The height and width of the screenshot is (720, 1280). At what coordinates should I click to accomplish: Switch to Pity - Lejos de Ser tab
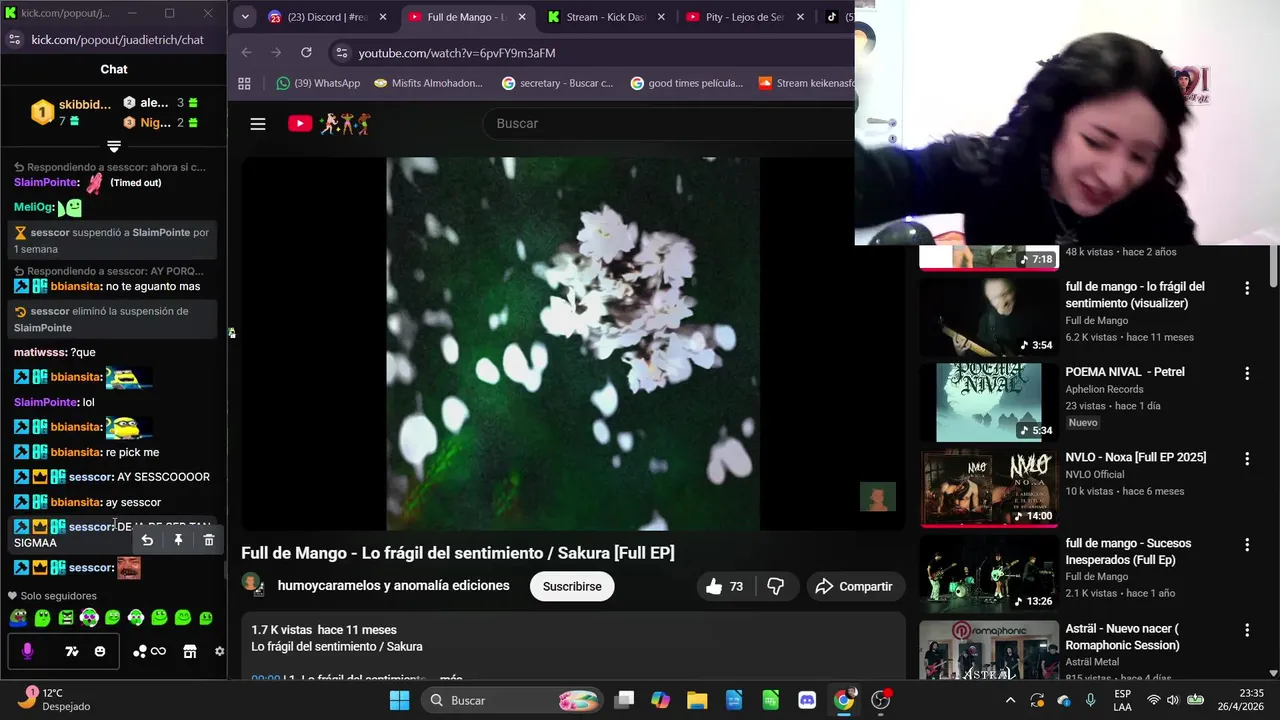(745, 17)
